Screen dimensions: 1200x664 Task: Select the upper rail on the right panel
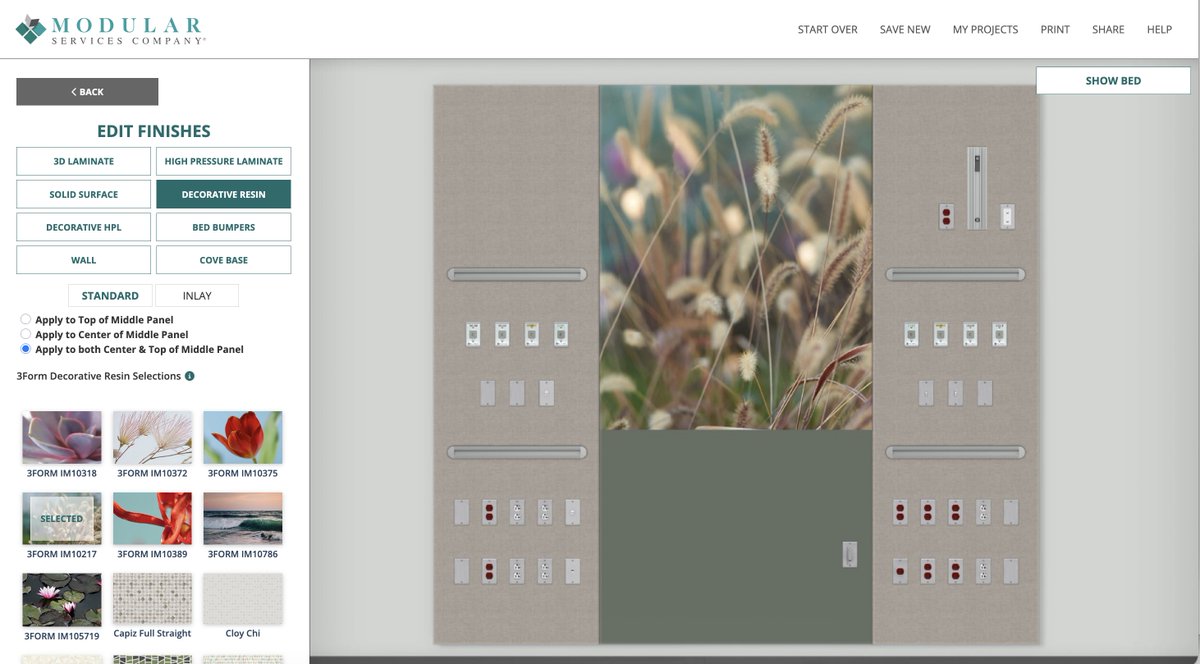pyautogui.click(x=955, y=274)
